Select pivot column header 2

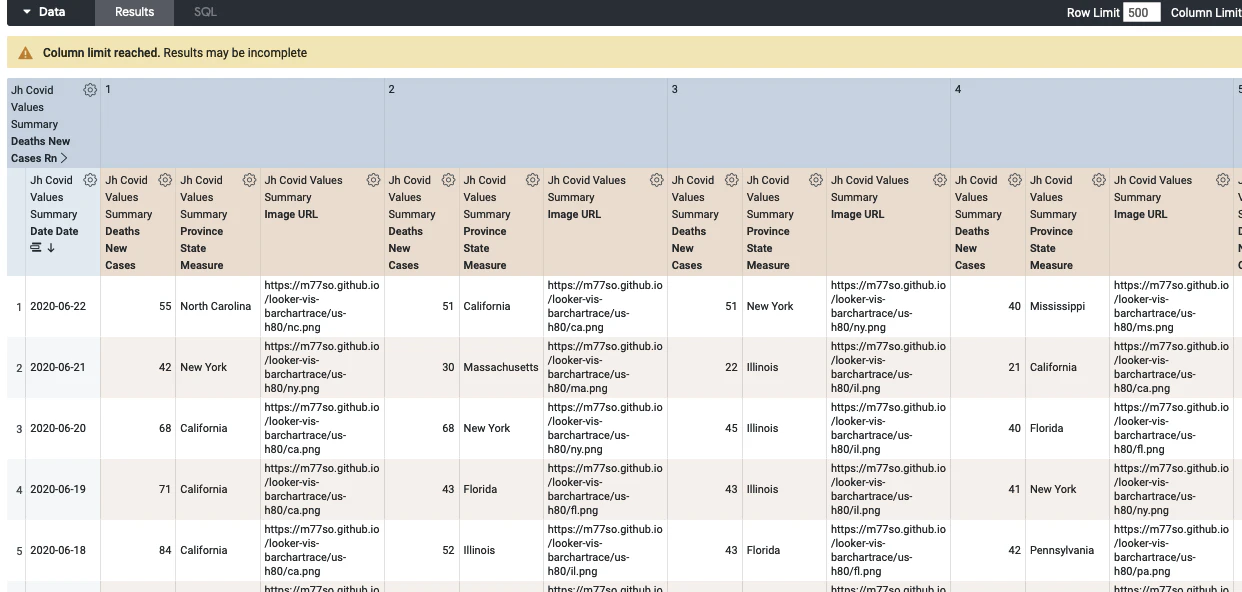(x=526, y=123)
